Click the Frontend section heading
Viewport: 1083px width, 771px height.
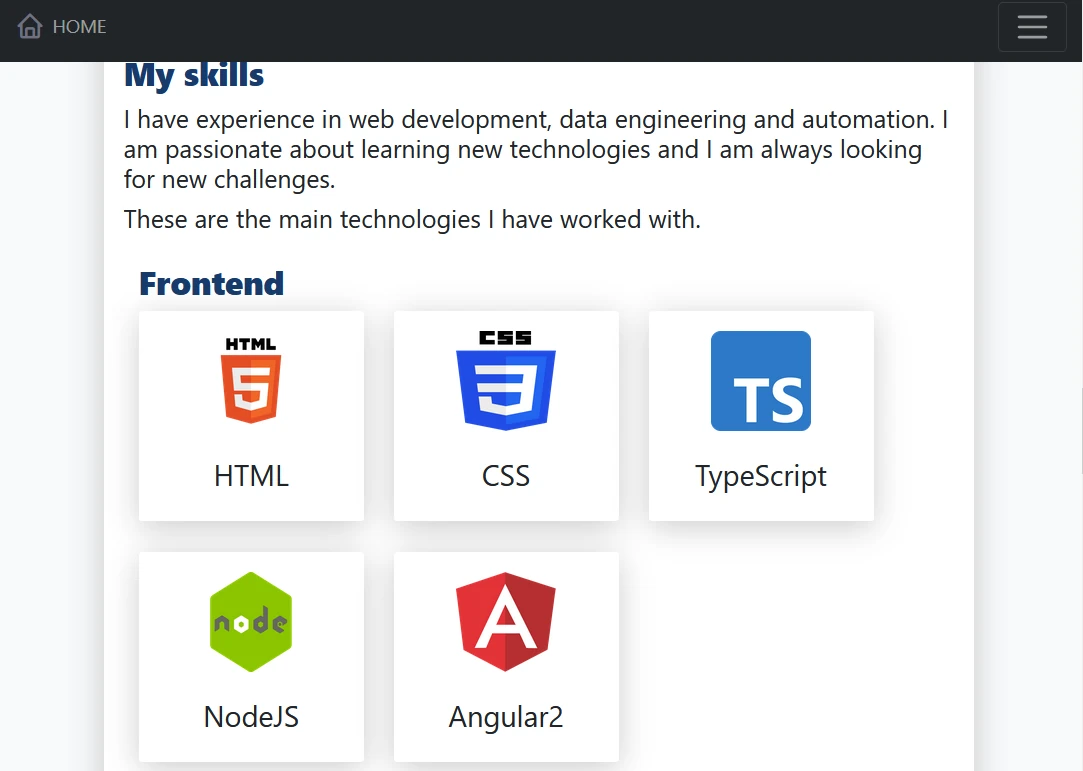(x=211, y=284)
